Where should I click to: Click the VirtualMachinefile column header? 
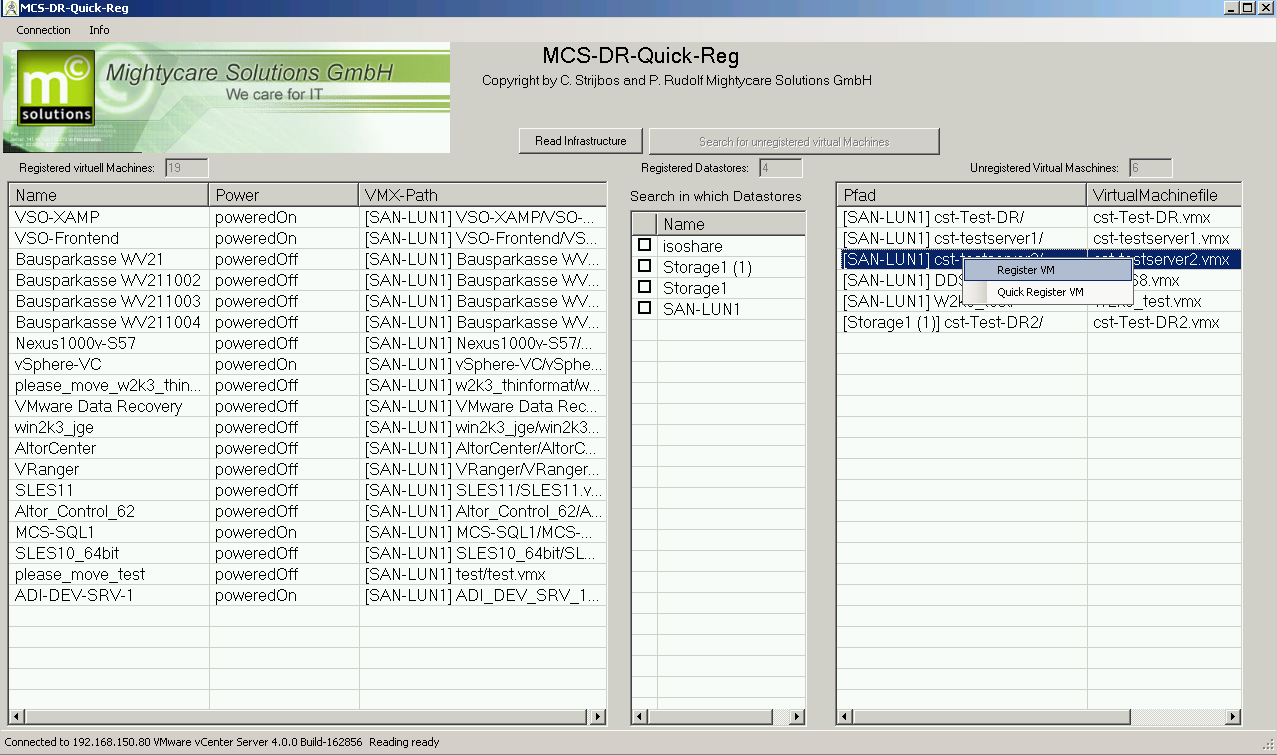click(1164, 195)
